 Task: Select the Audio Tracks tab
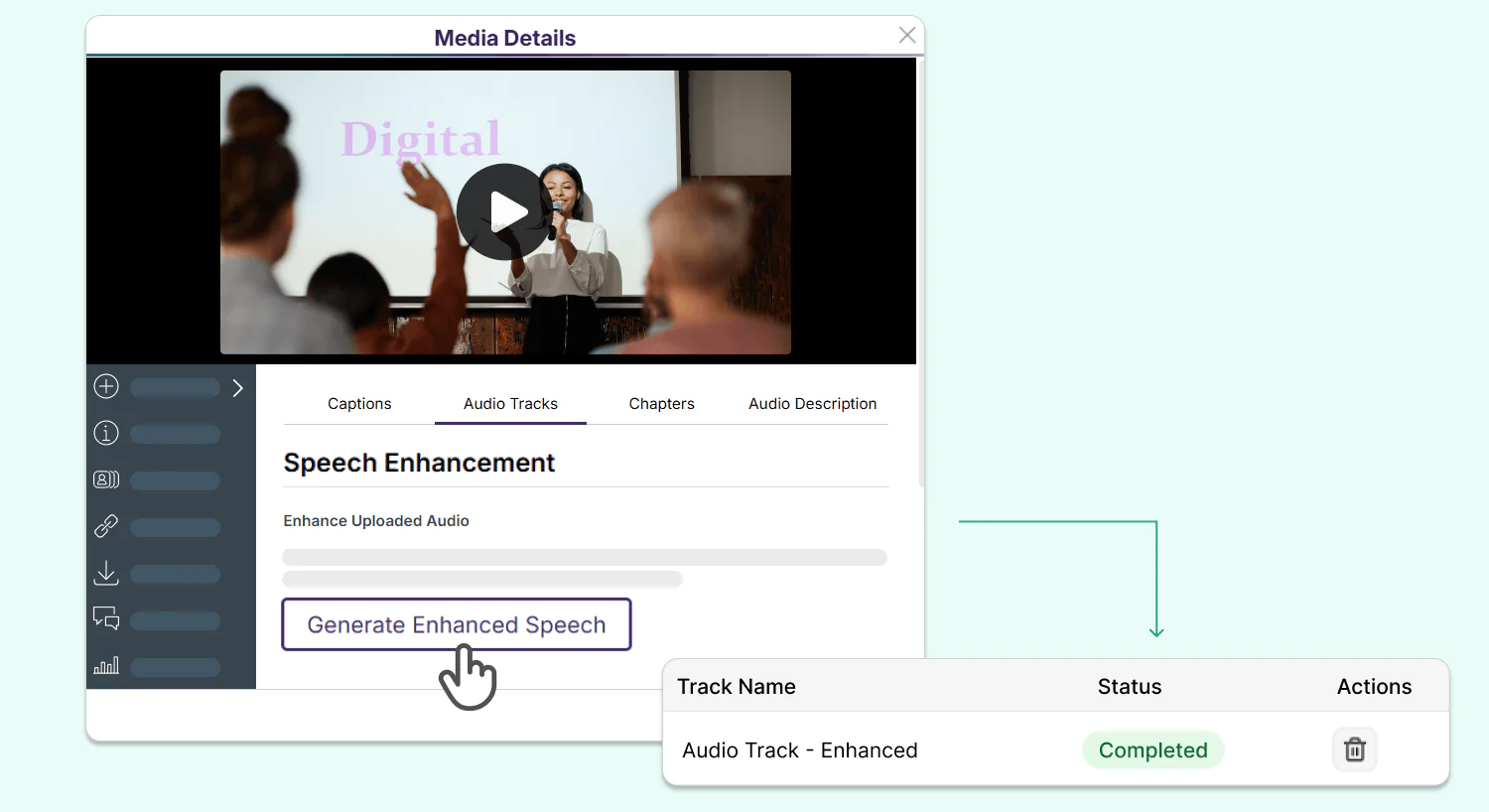510,403
